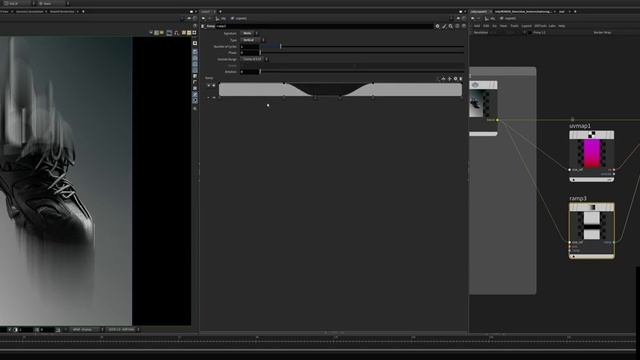The image size is (640, 360).
Task: Adjust the Number of Cycles slider handle
Action: 280,47
